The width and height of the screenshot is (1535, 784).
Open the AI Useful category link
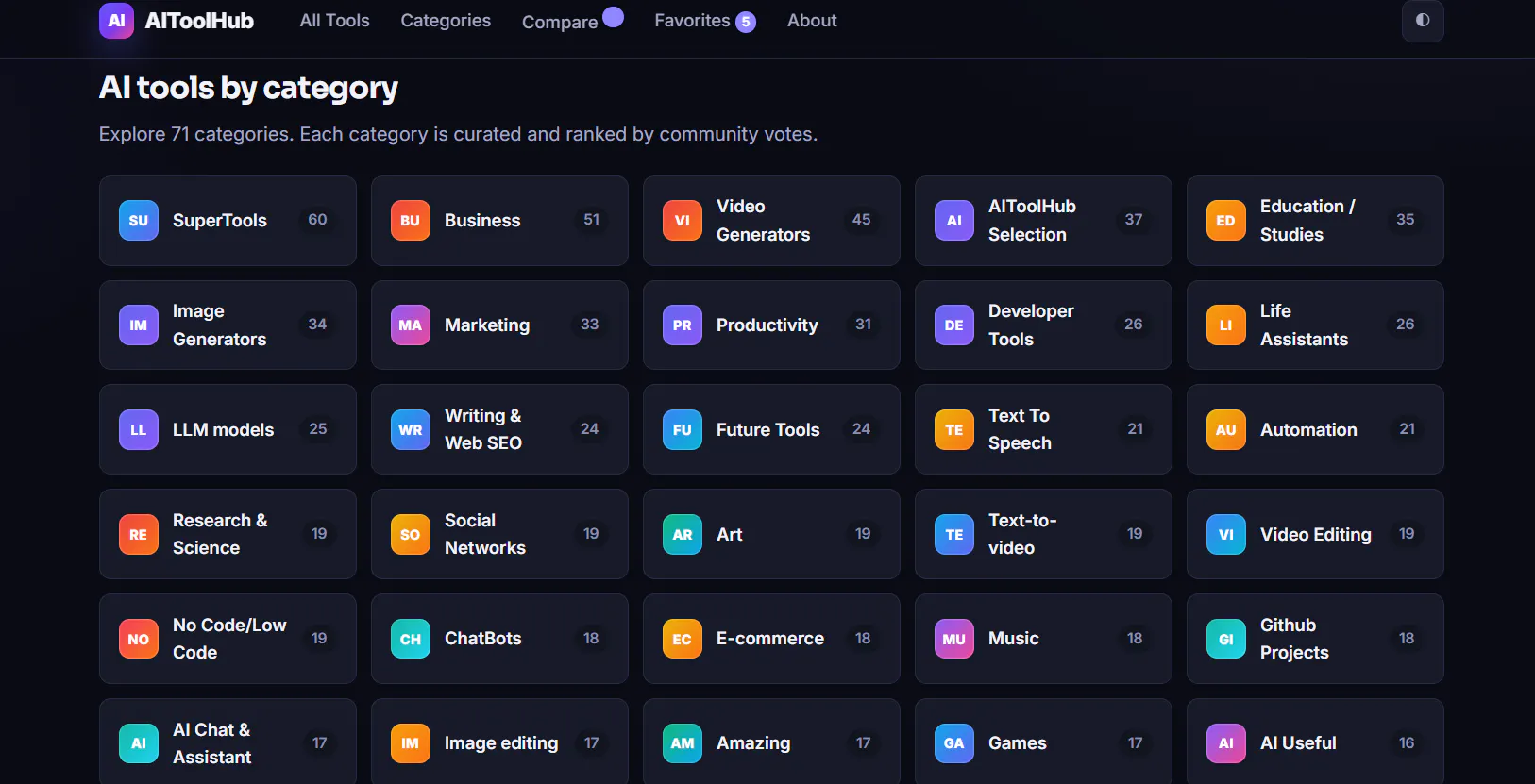coord(1315,742)
